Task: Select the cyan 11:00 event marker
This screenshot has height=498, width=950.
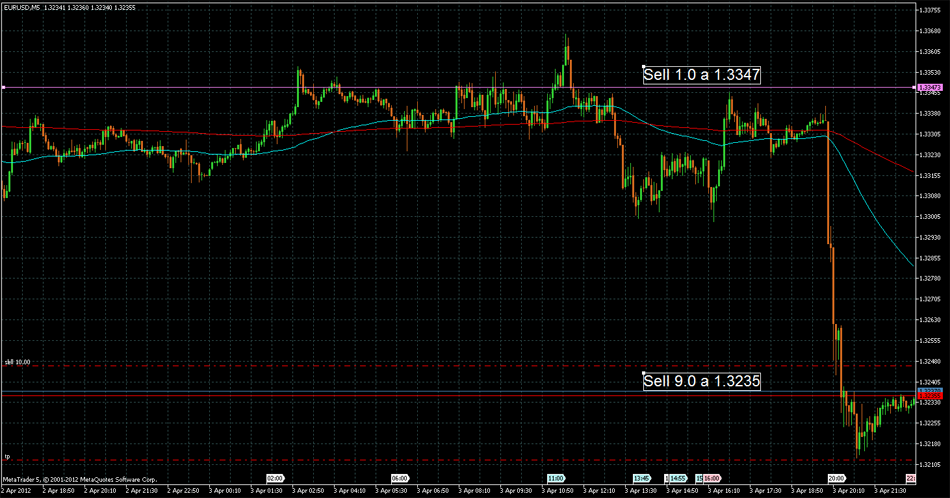Action: 555,478
